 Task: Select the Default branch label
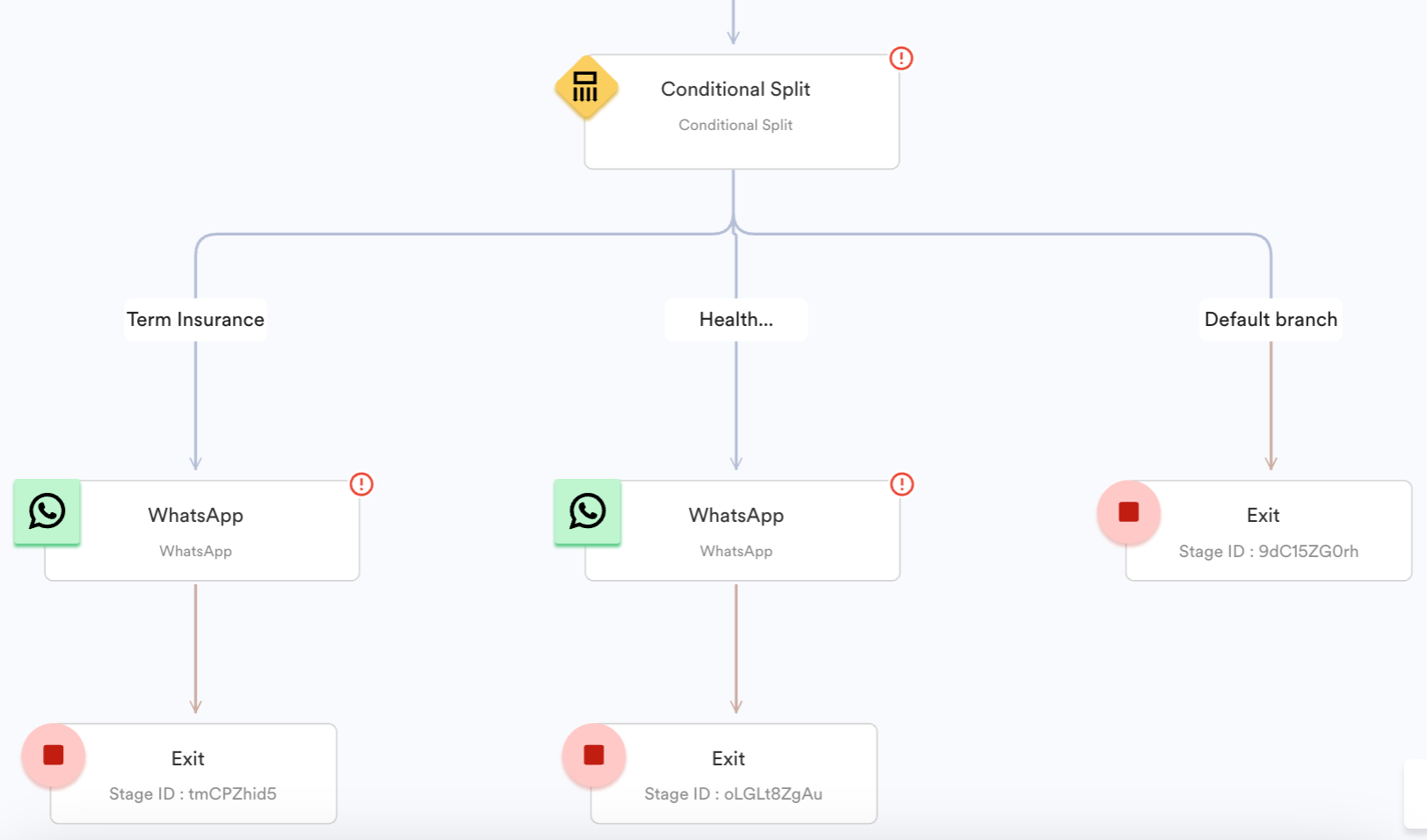[1271, 320]
